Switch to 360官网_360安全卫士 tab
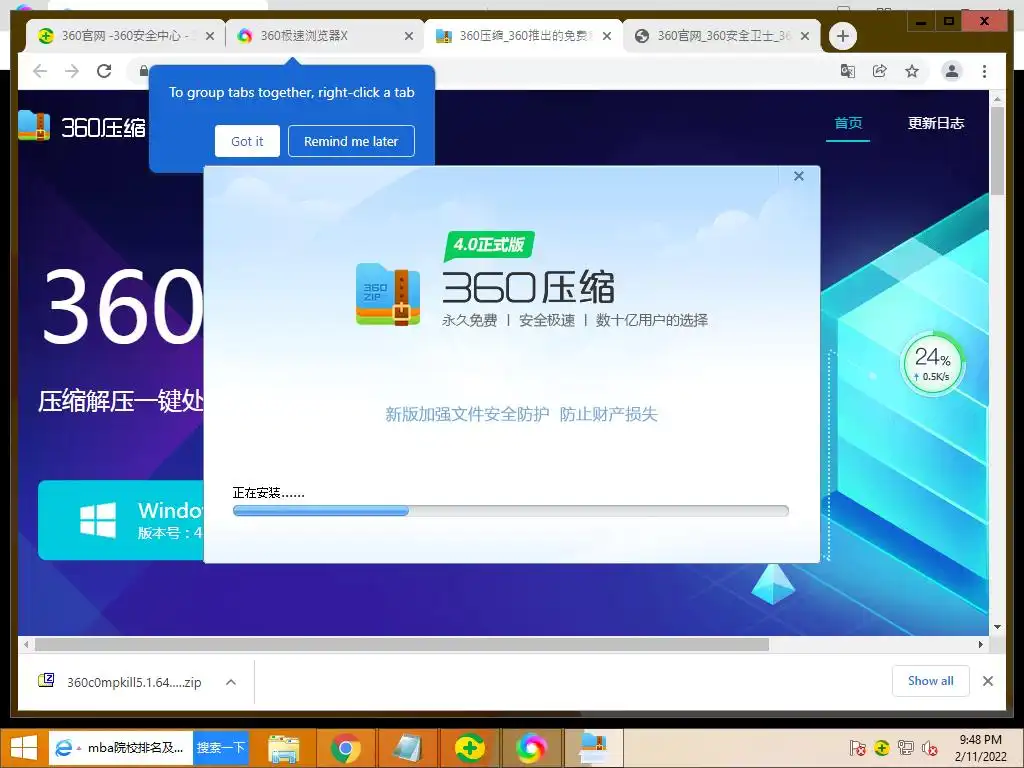1024x768 pixels. tap(721, 36)
